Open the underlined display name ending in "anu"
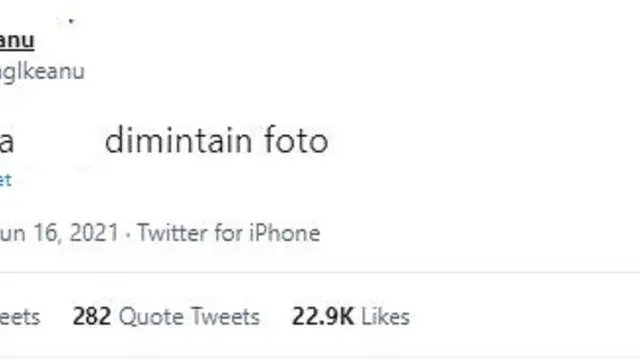Viewport: 640px width, 360px height. point(17,41)
